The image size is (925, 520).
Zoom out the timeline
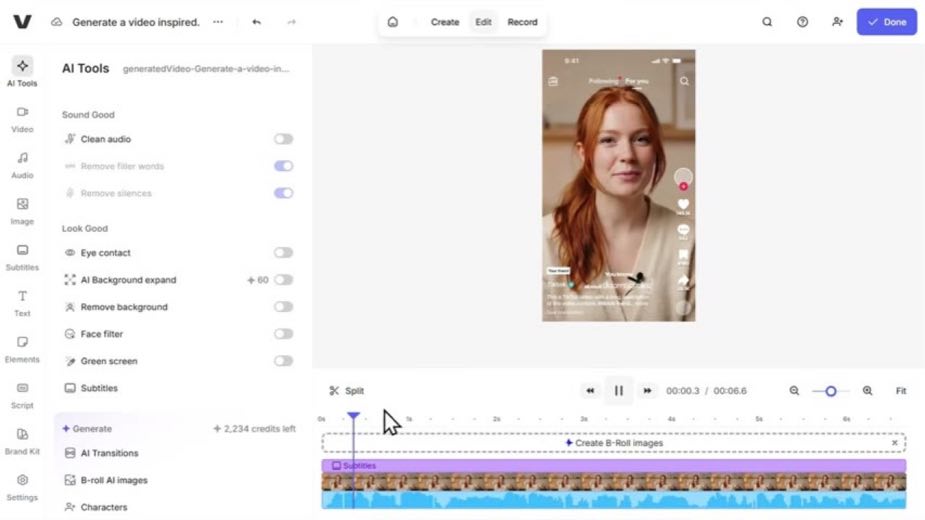tap(795, 391)
